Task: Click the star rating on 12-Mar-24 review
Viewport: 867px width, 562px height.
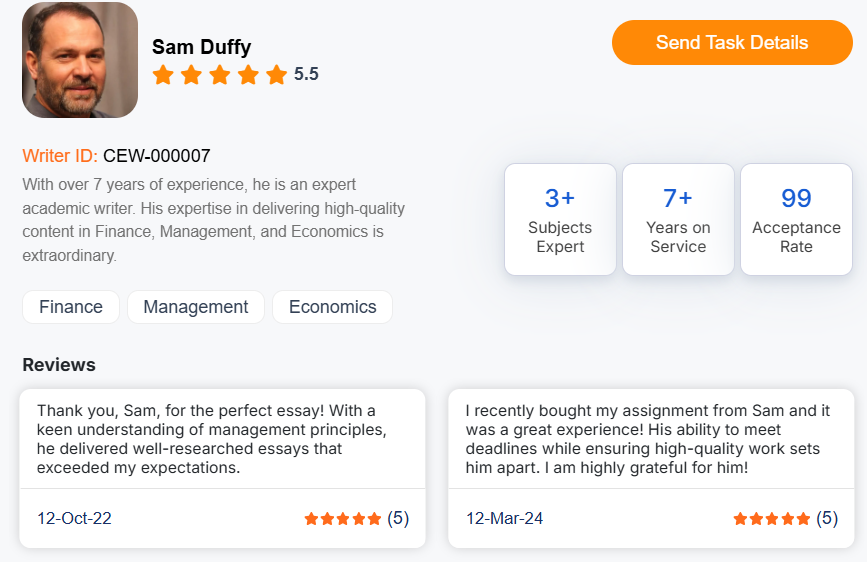Action: coord(772,518)
